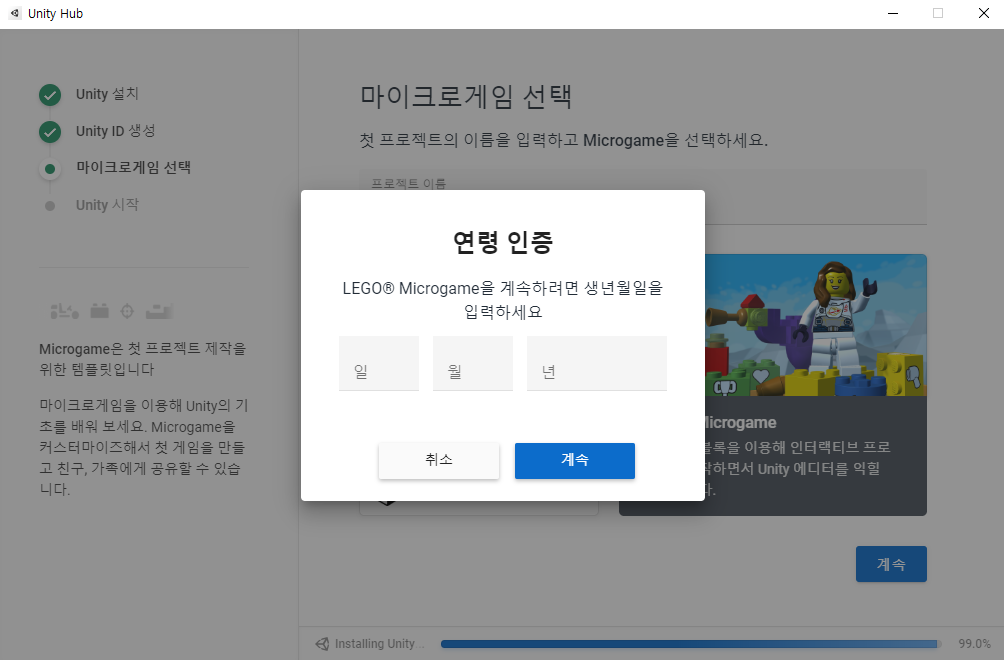Click the 마이크로게임 선택 page heading
This screenshot has height=660, width=1004.
(466, 97)
